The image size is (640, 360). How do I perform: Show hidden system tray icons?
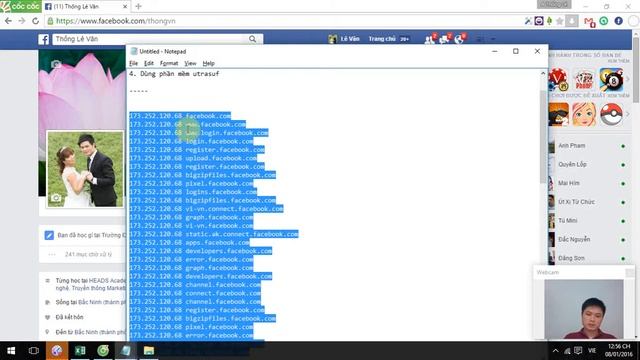pos(555,351)
